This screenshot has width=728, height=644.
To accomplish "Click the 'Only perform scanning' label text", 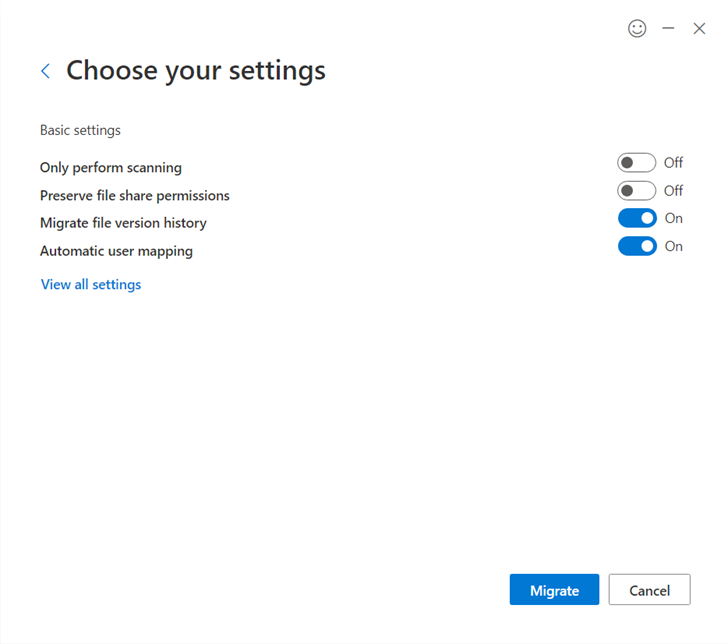I will (110, 167).
